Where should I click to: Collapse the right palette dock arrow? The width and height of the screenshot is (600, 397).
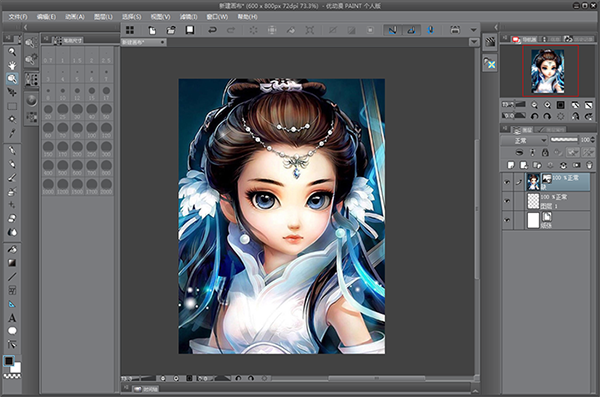(x=496, y=27)
